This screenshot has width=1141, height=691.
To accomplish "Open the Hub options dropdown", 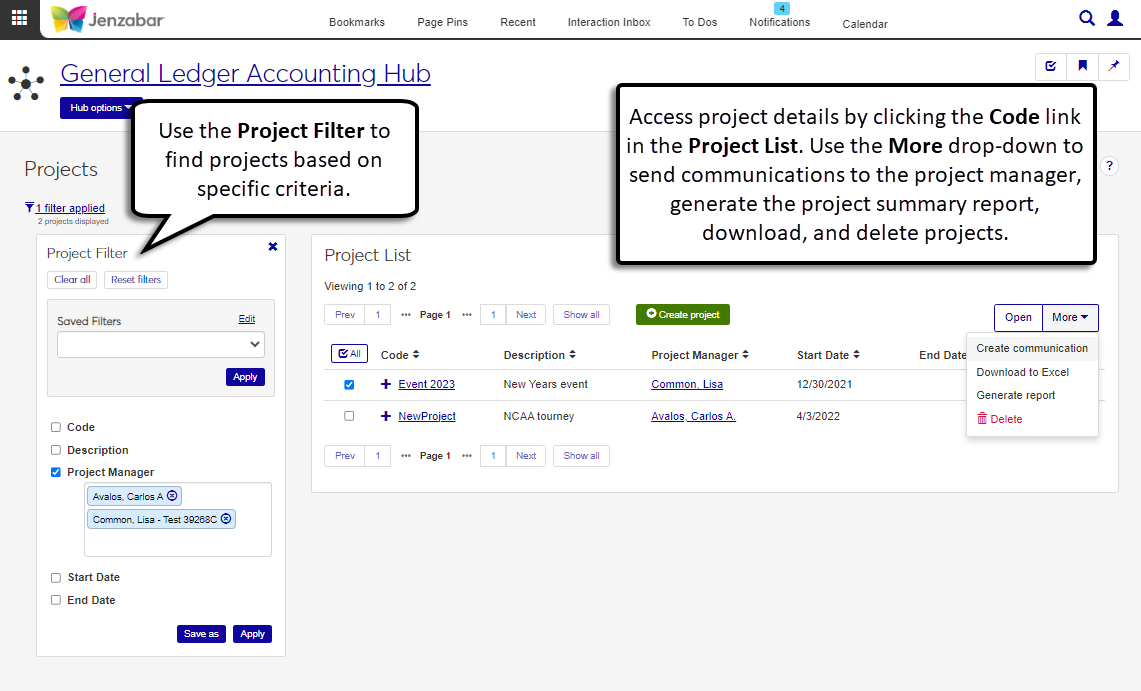I will [100, 108].
